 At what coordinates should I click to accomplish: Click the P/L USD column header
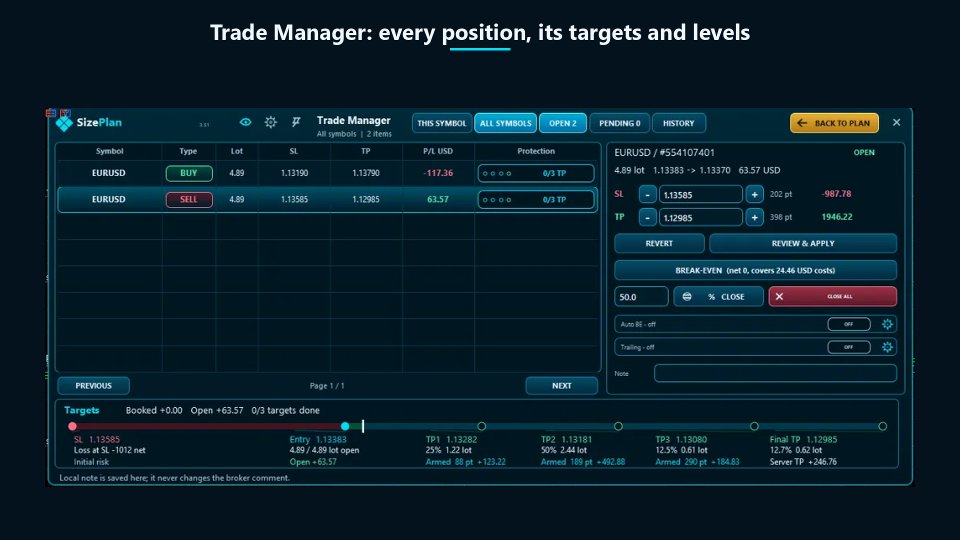pyautogui.click(x=438, y=151)
